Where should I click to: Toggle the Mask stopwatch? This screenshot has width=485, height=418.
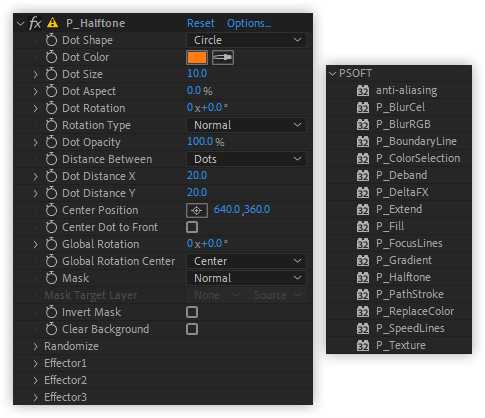coord(51,278)
